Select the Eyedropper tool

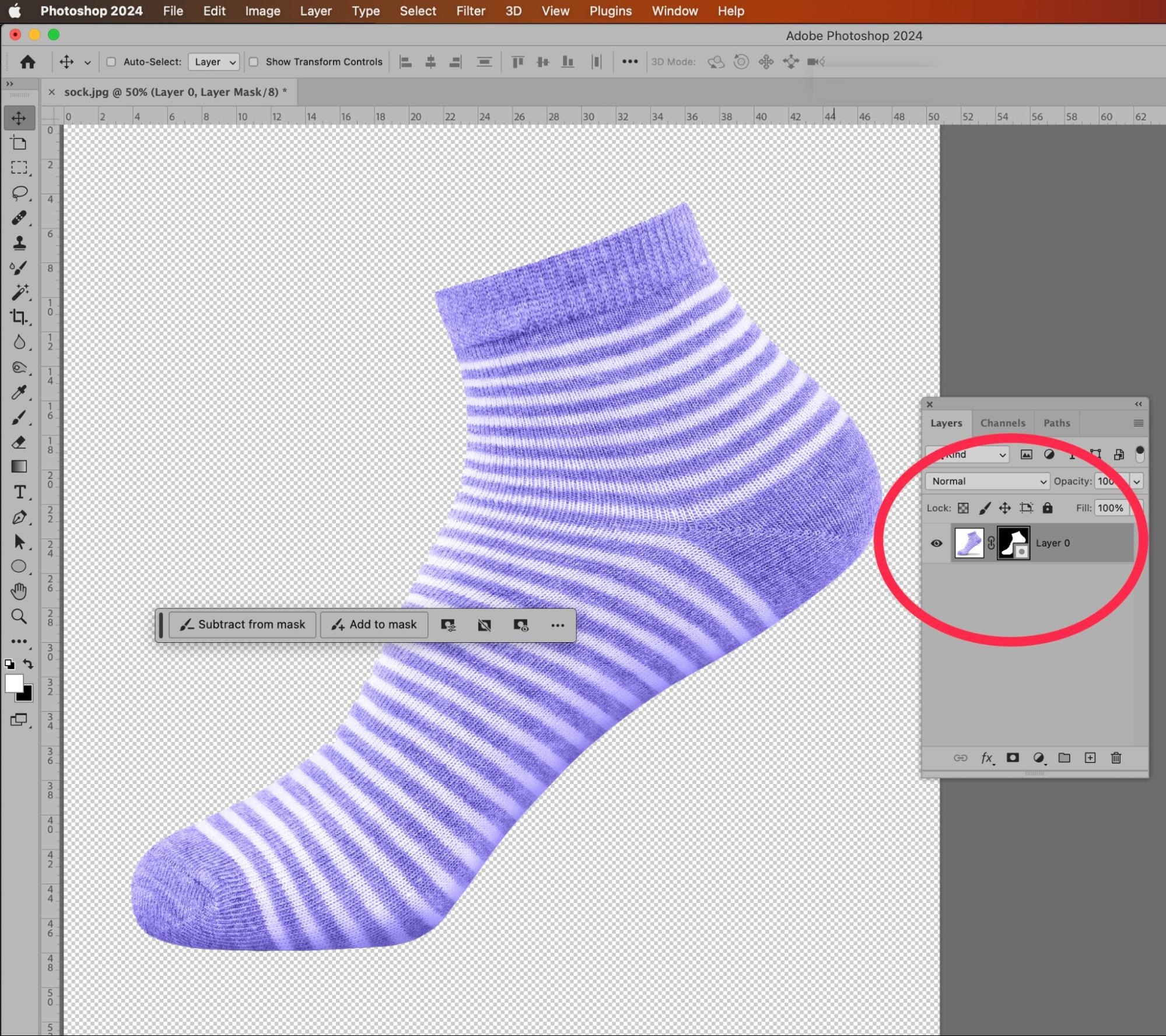19,393
